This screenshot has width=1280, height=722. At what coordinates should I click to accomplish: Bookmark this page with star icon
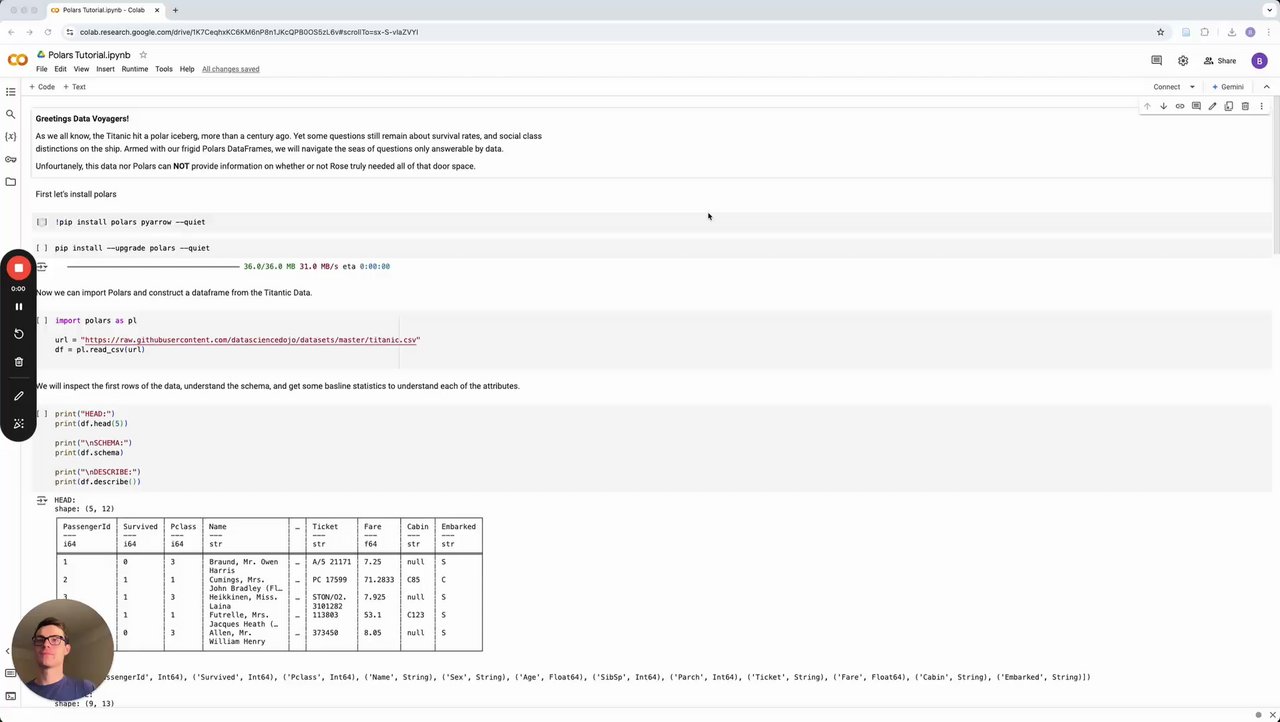pos(1160,32)
